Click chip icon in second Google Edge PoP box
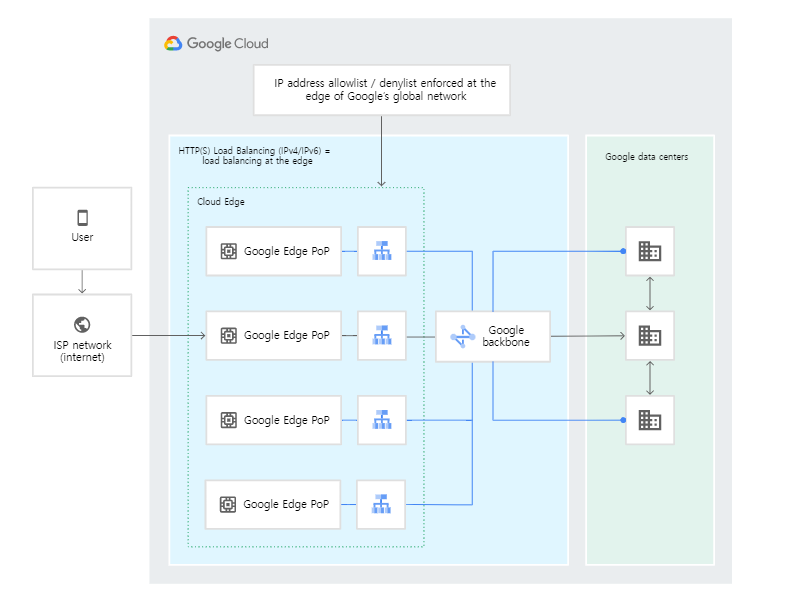798x590 pixels. coord(229,335)
